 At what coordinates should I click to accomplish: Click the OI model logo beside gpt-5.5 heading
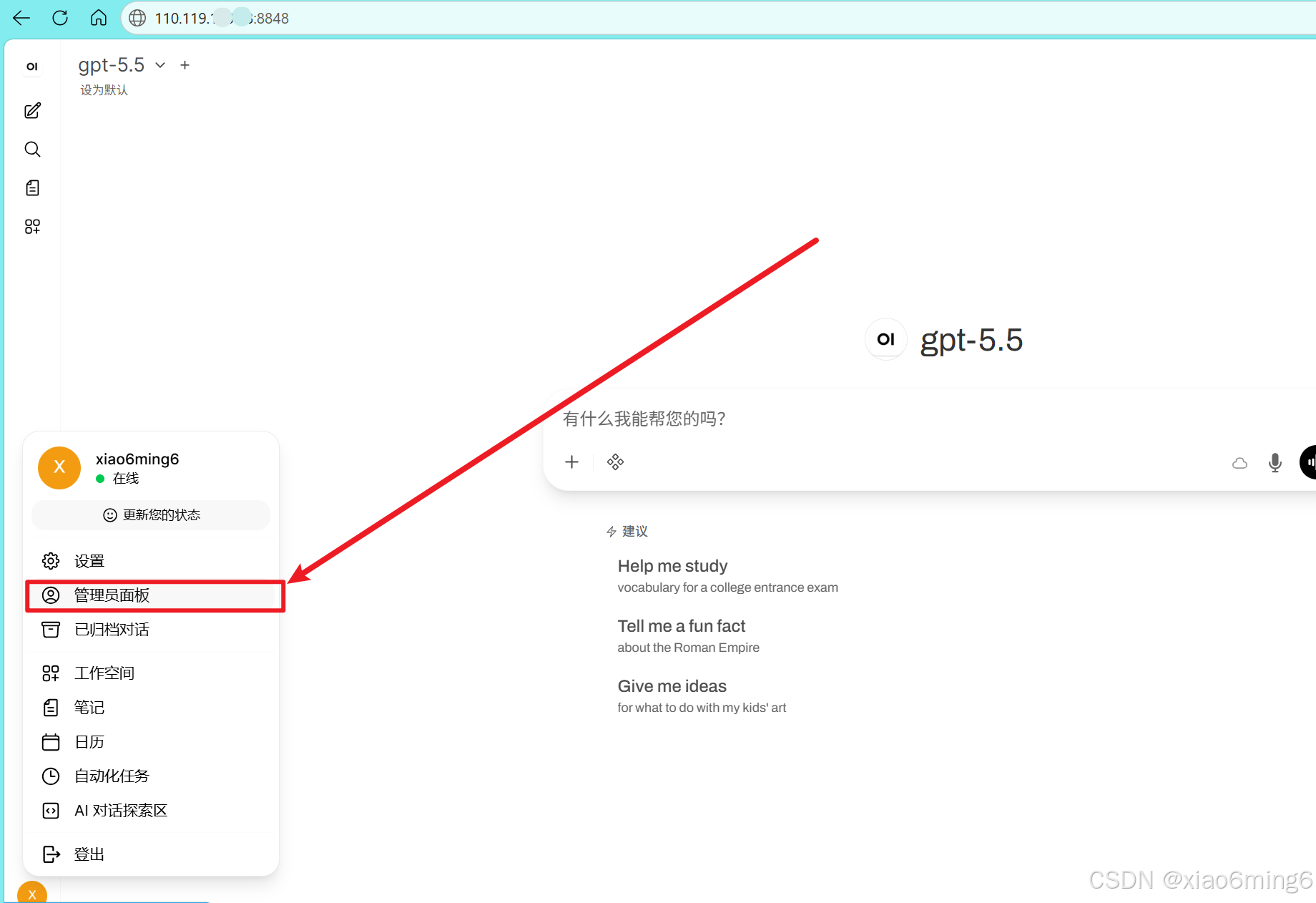coord(886,339)
